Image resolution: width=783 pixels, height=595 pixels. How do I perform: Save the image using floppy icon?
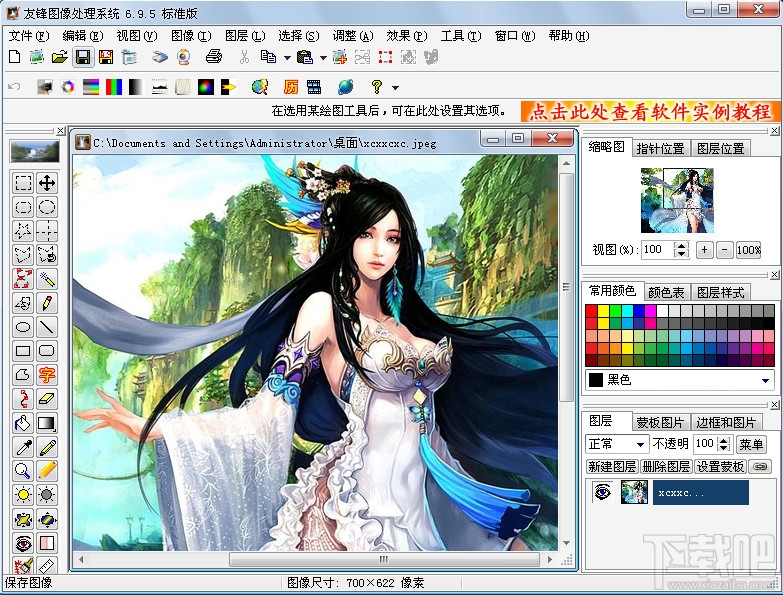[x=83, y=57]
